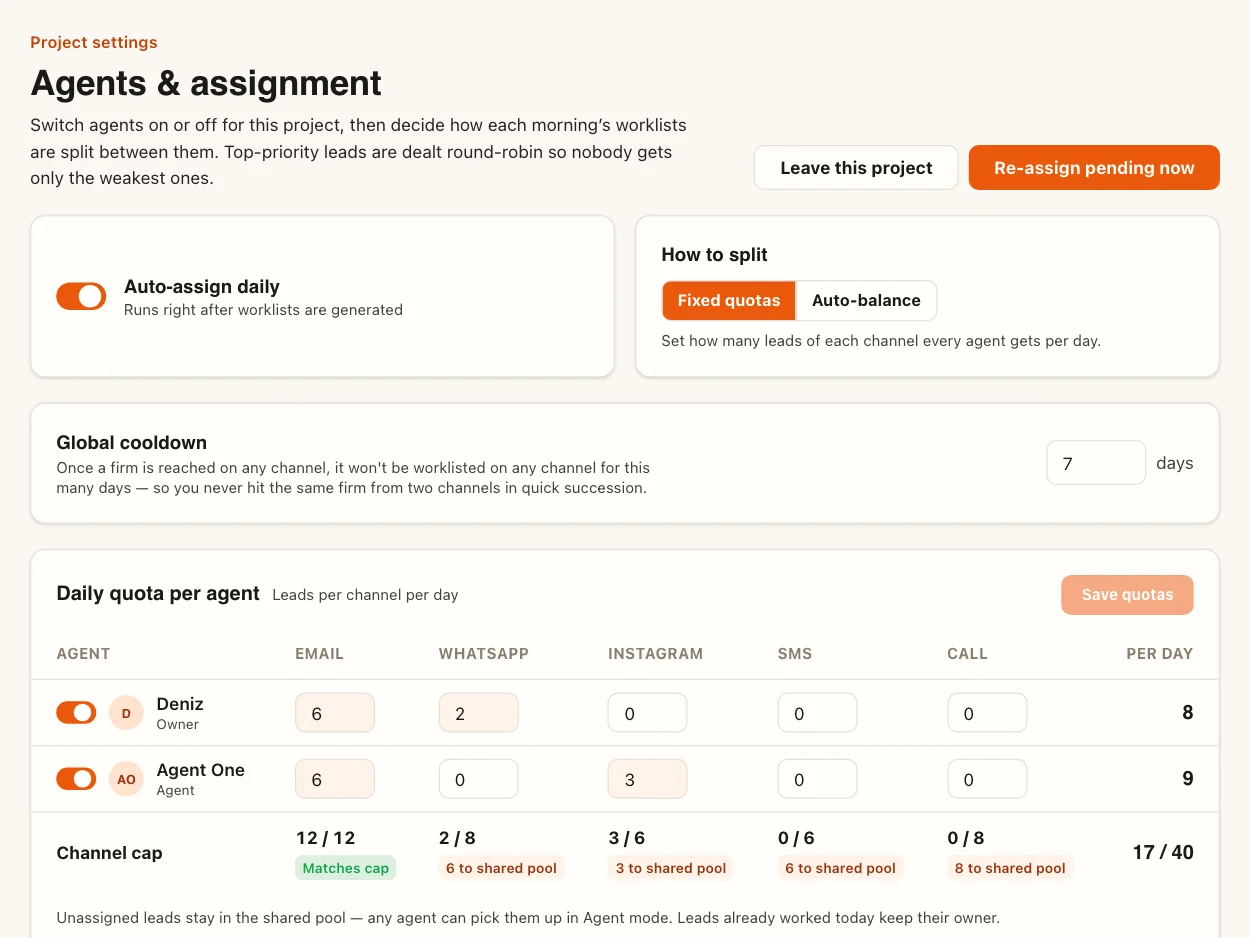This screenshot has width=1250, height=938.
Task: Click Agent One's Call quota field
Action: click(988, 779)
